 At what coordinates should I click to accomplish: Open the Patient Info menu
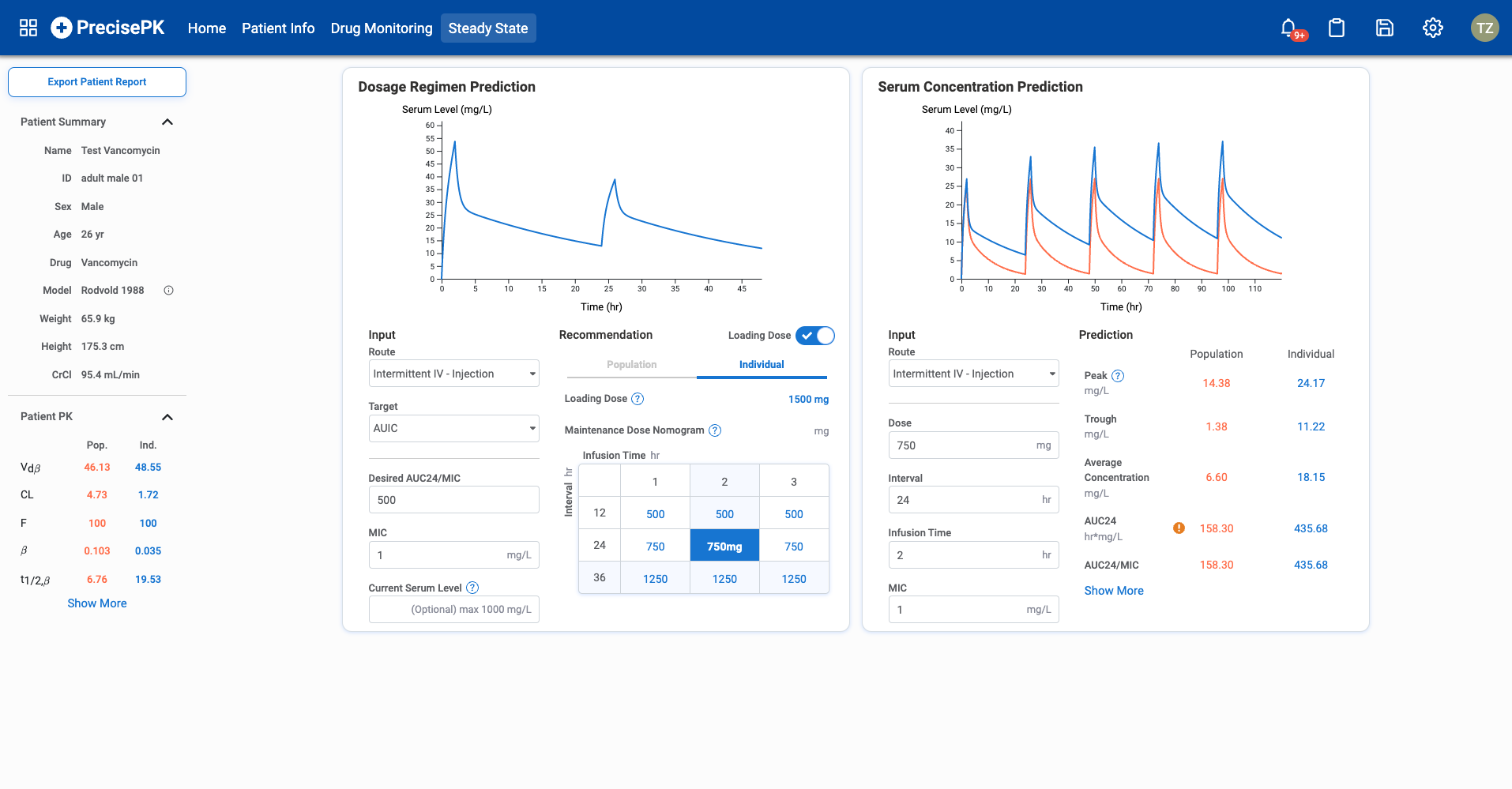coord(278,28)
